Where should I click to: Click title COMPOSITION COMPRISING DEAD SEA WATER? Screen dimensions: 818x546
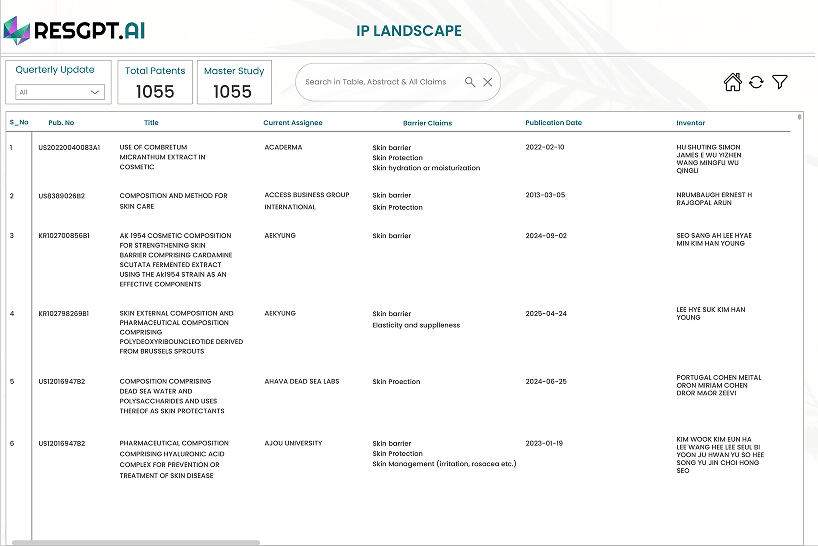[x=172, y=396]
